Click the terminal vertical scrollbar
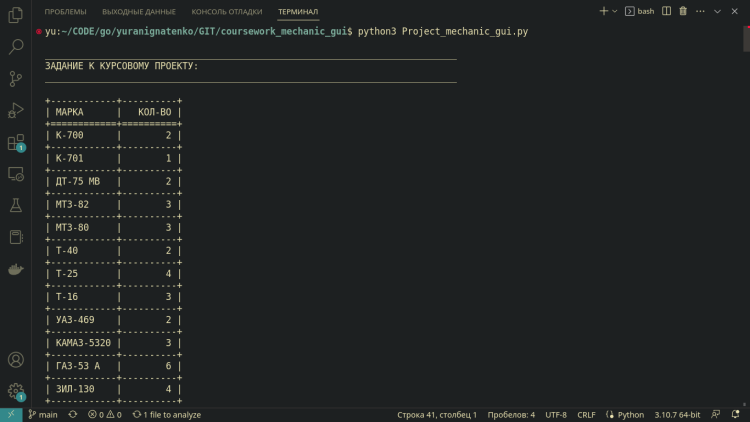 (x=745, y=40)
